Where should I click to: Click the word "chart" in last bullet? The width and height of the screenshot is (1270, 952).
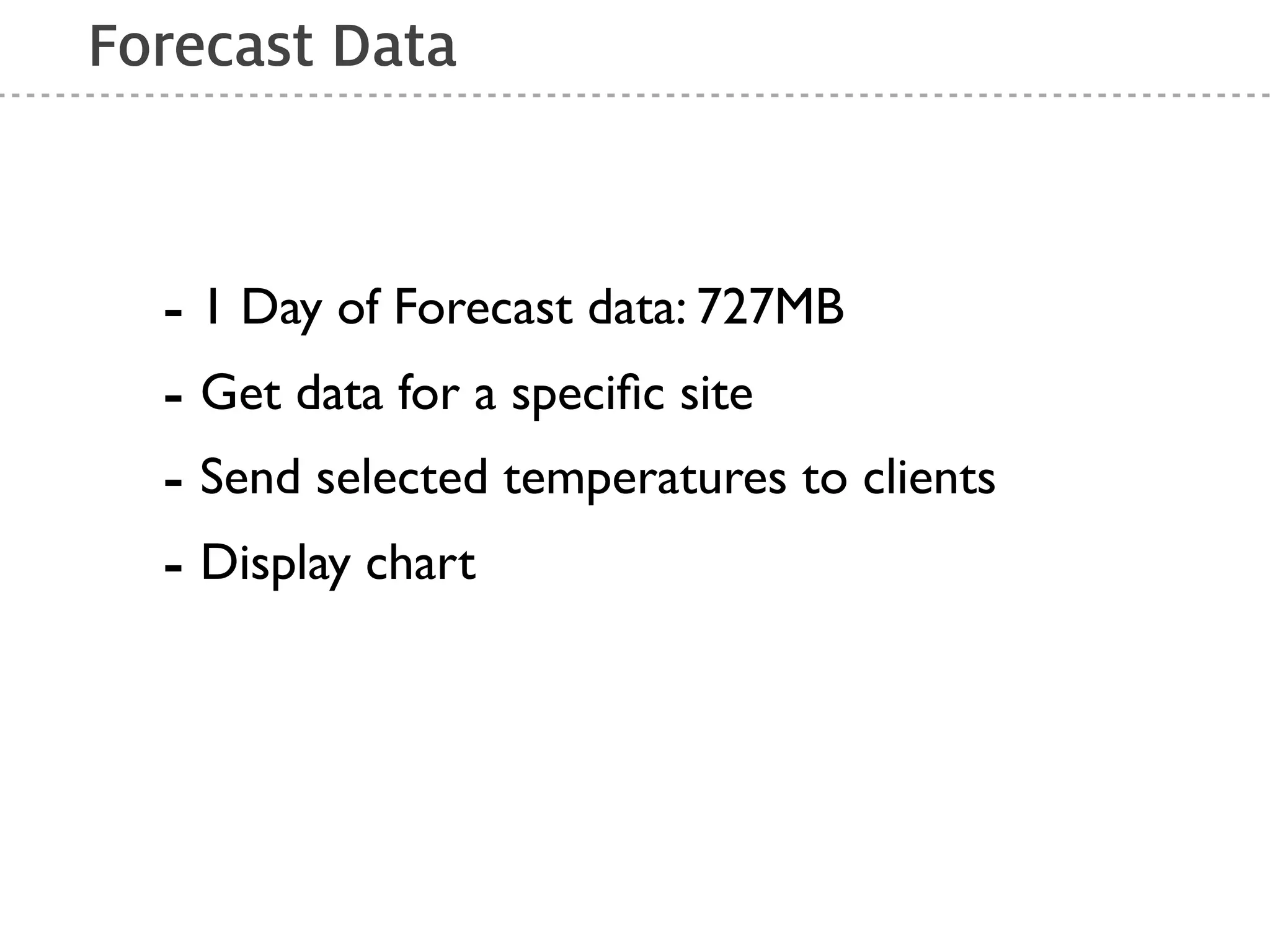click(420, 563)
